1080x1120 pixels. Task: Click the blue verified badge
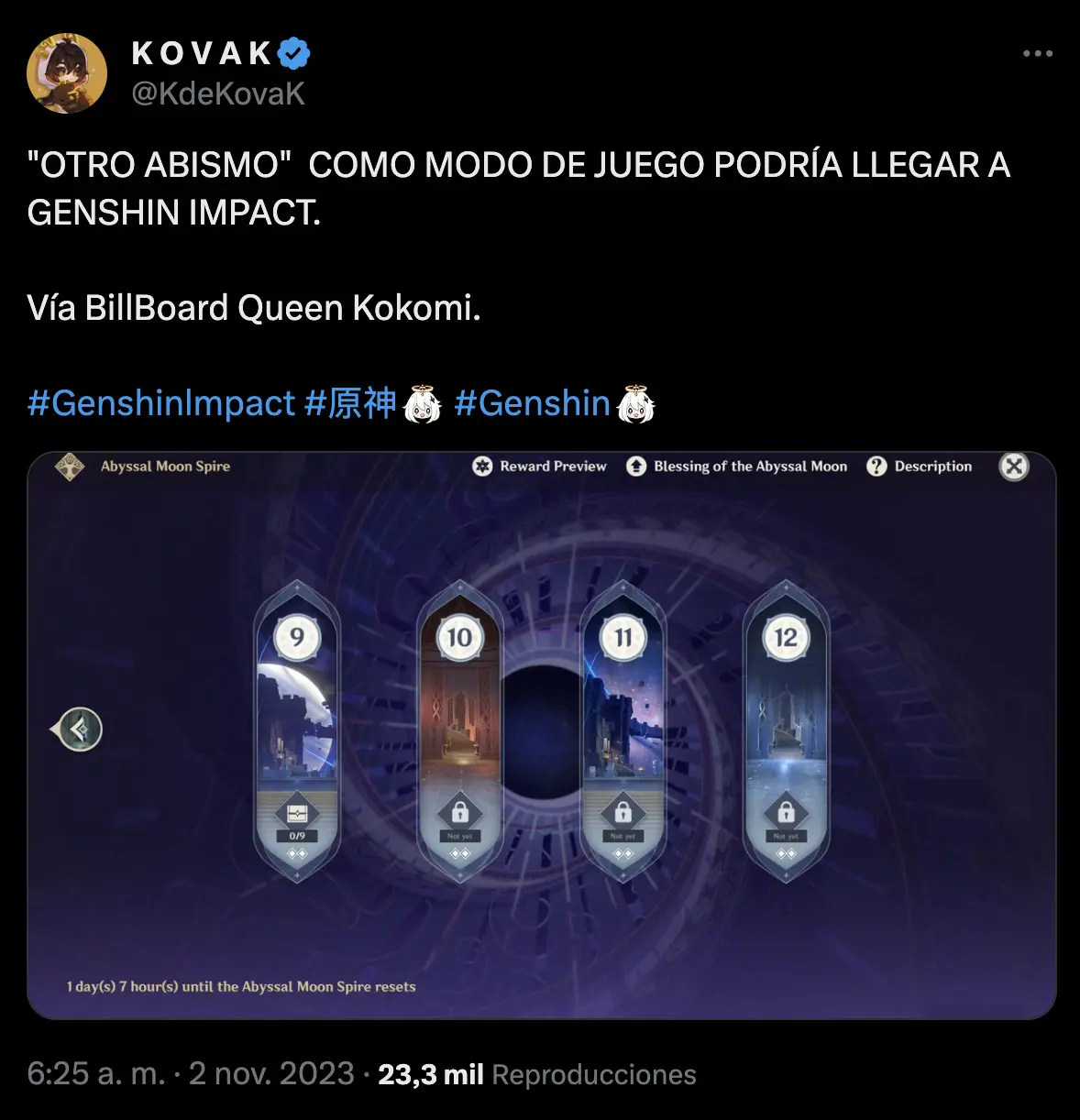tap(294, 53)
